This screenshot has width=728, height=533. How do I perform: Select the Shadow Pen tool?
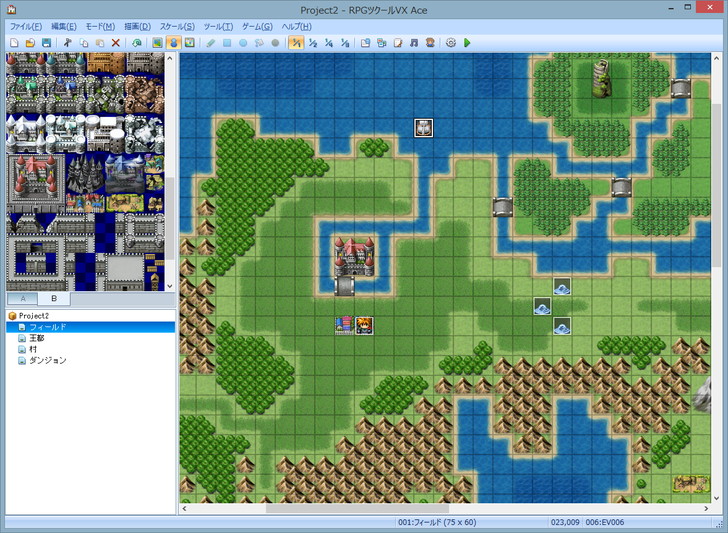click(x=275, y=43)
